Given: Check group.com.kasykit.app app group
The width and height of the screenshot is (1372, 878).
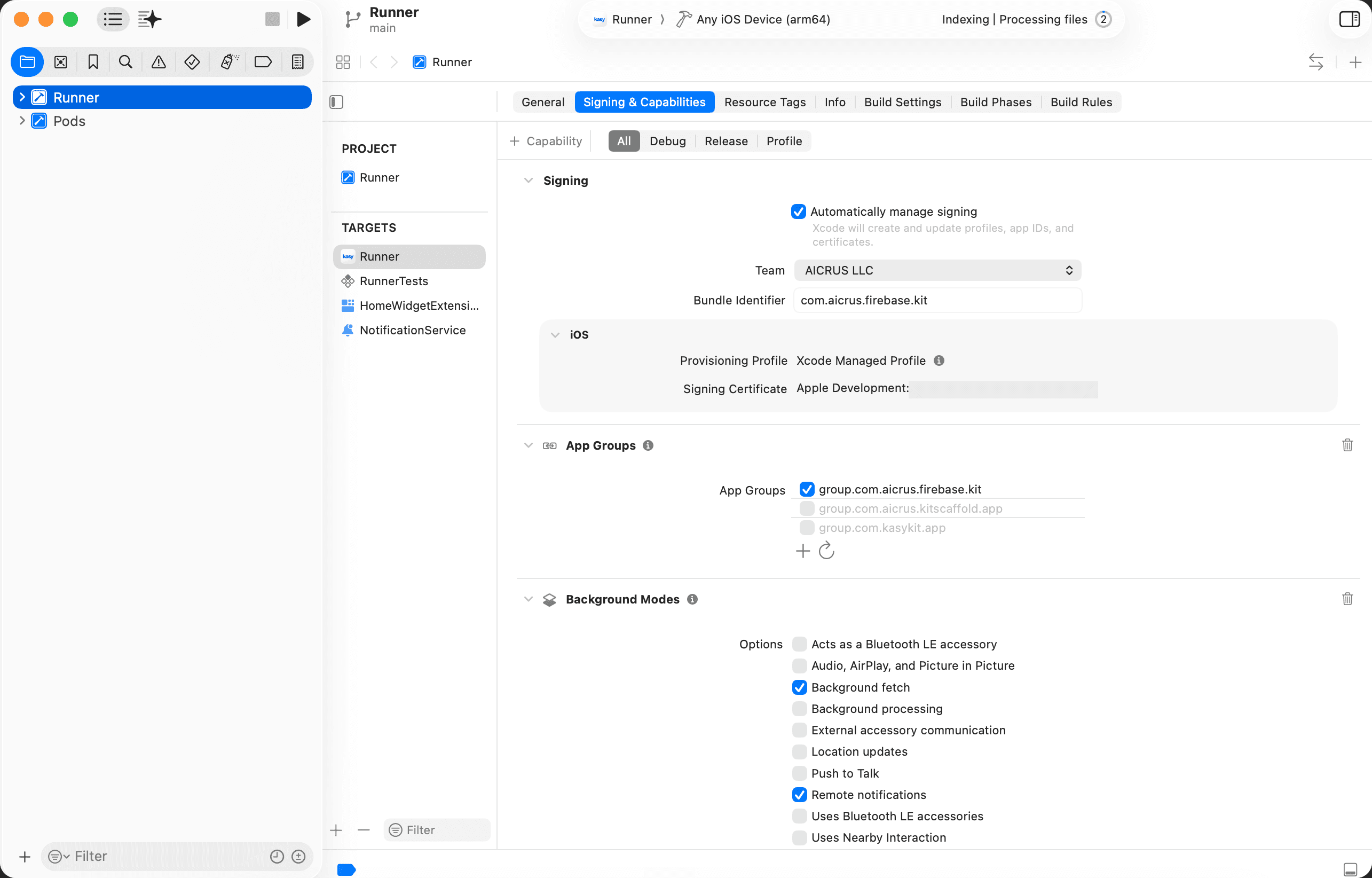Looking at the screenshot, I should click(x=807, y=528).
